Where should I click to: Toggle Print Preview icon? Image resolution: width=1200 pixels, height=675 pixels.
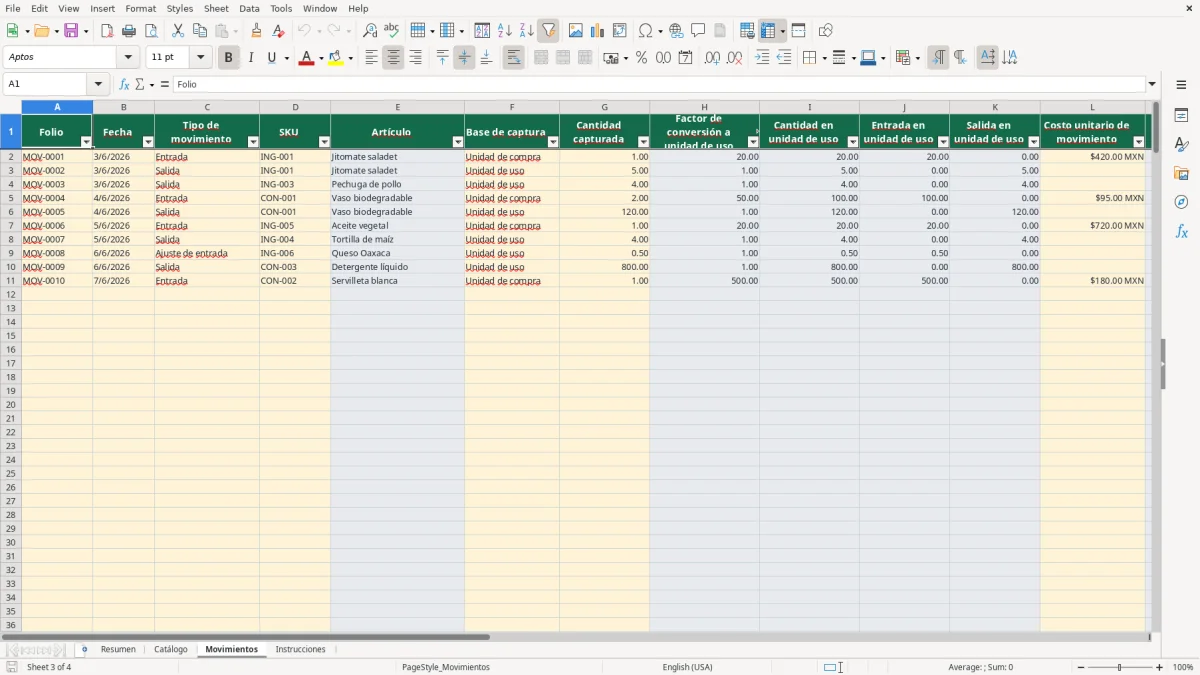[x=151, y=31]
